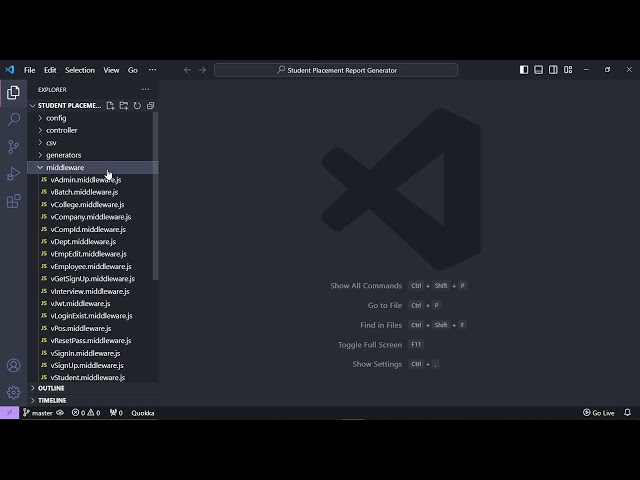Open vAdmin.middleware.js file
Image resolution: width=640 pixels, height=480 pixels.
pos(93,180)
